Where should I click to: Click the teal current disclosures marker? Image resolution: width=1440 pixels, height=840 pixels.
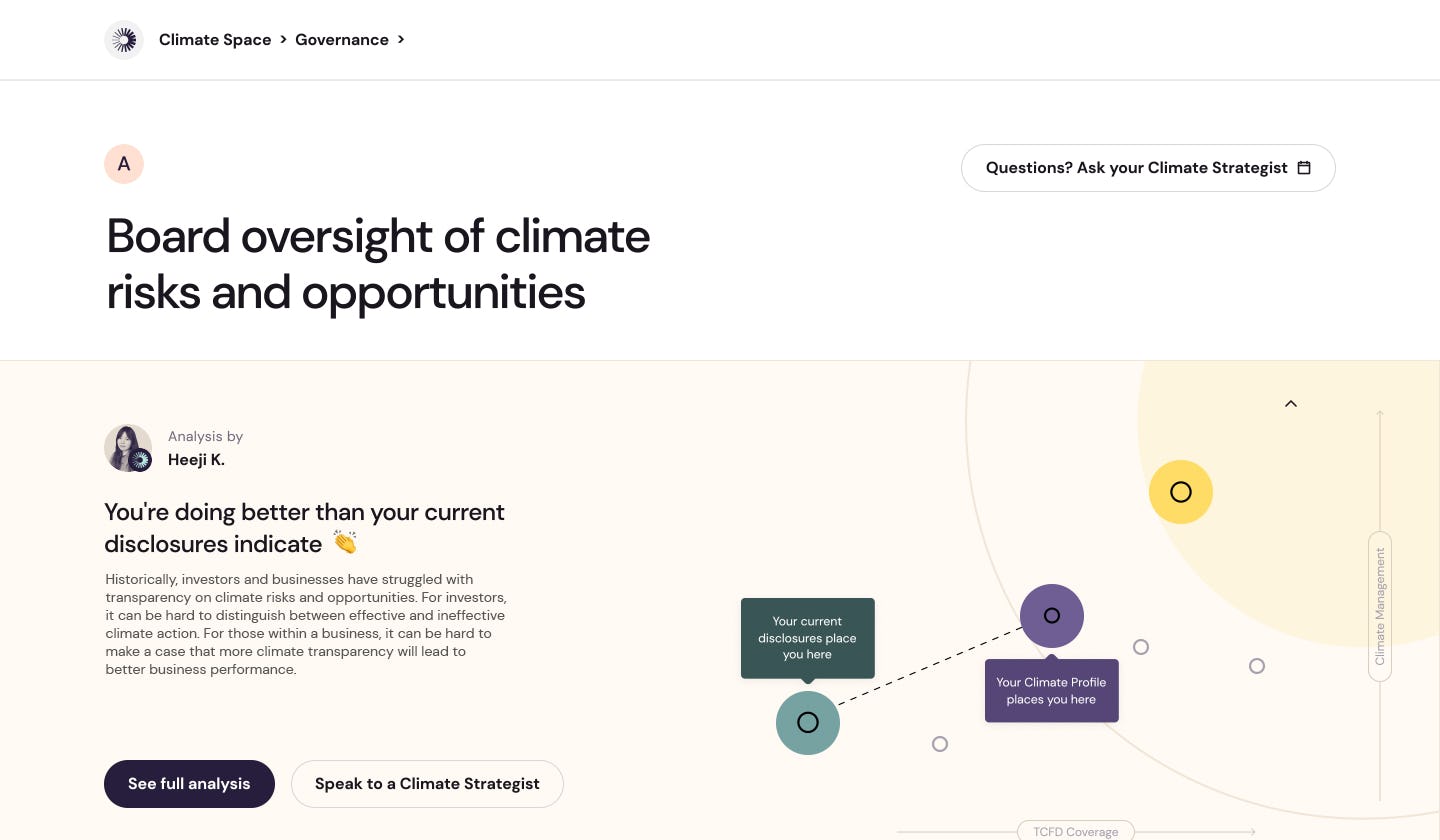point(808,723)
